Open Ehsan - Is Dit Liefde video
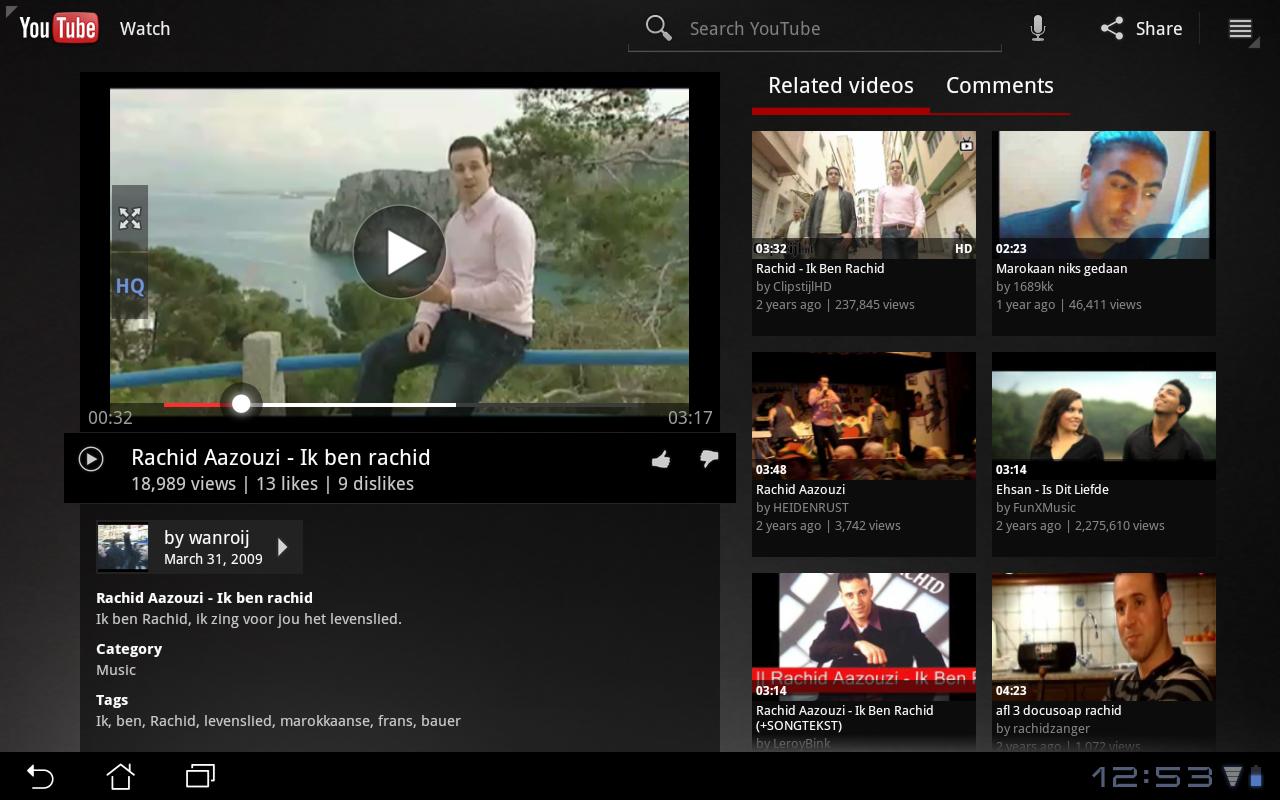This screenshot has width=1280, height=800. (x=1103, y=416)
